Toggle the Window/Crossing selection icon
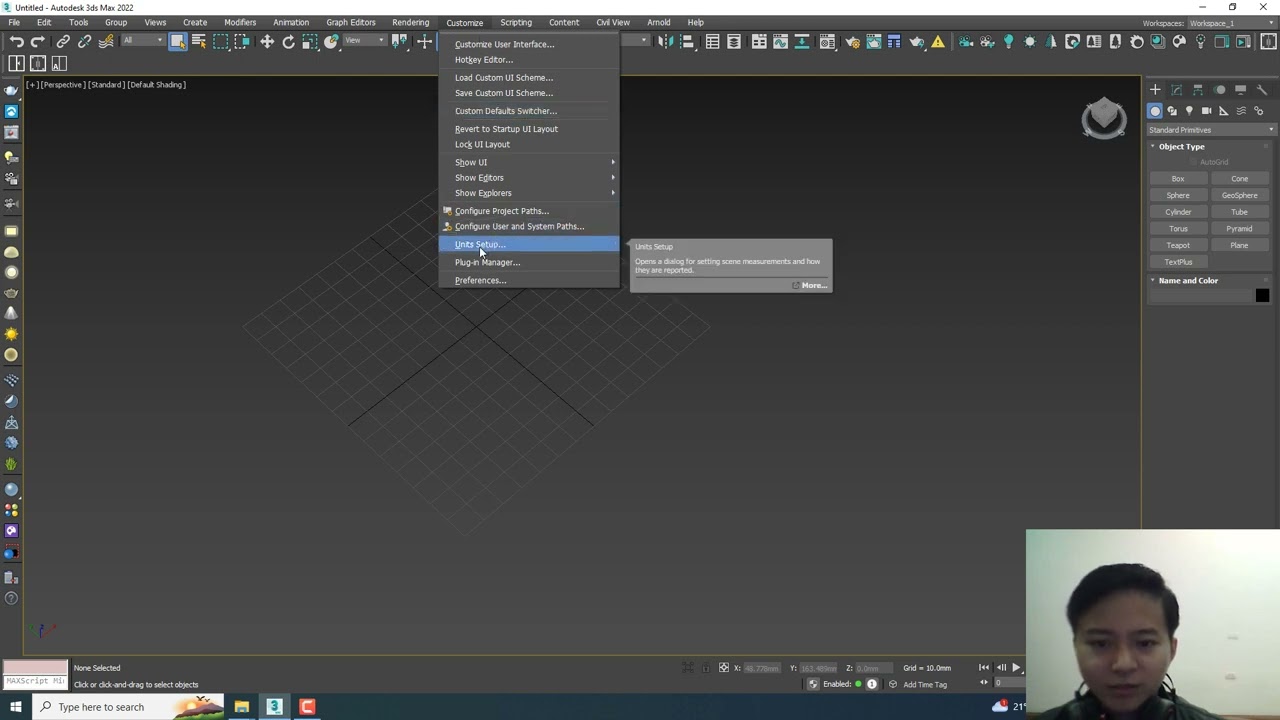Image resolution: width=1280 pixels, height=720 pixels. point(242,41)
